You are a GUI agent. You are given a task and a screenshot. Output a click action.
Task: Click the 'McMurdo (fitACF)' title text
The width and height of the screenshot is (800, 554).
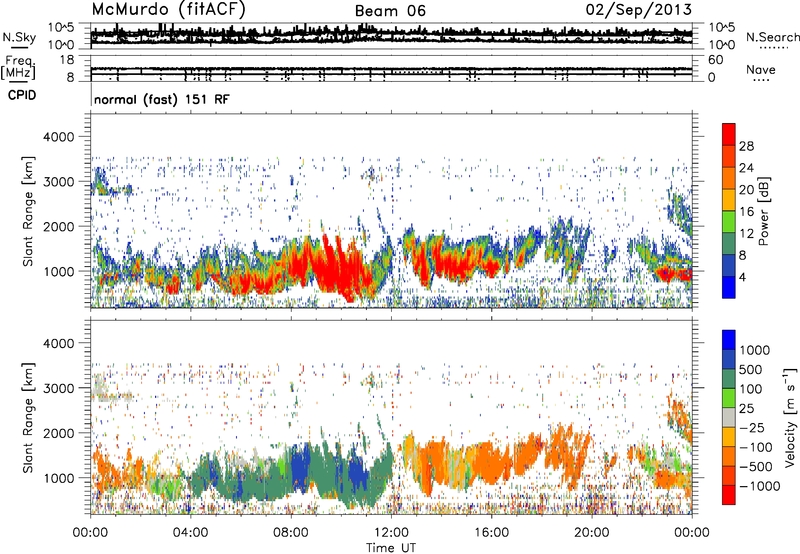[168, 10]
